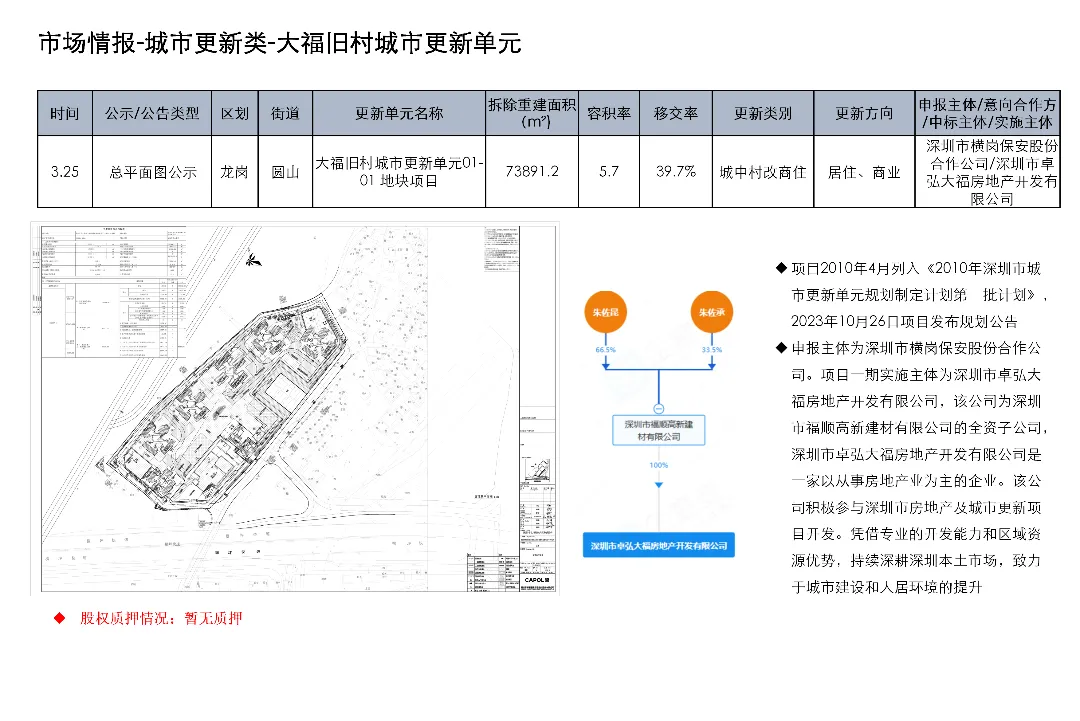Click the cell 大福旧村城市更新单元01-01 地块项目
Viewport: 1080px width, 721px height.
click(x=399, y=171)
